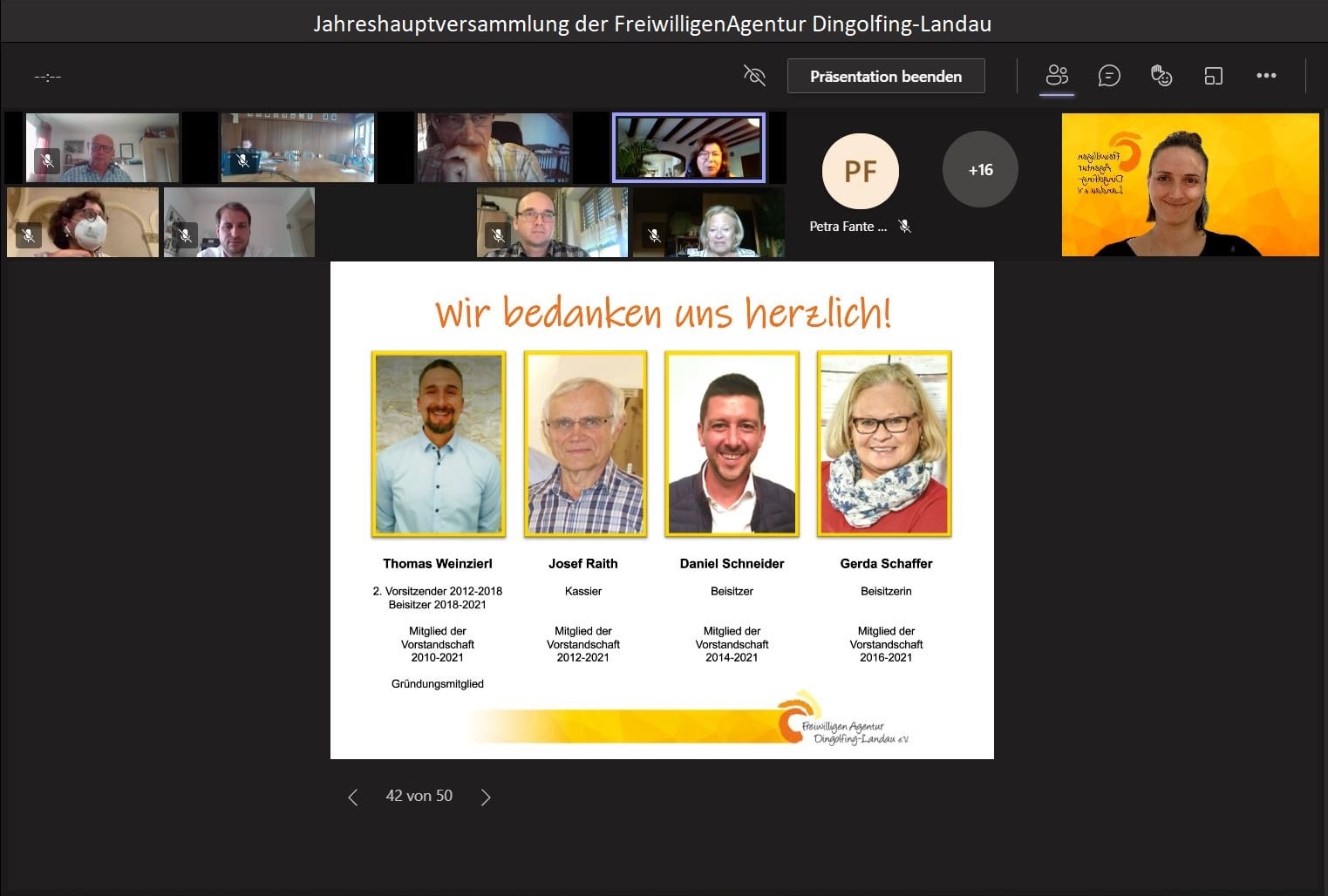Select highlighted video of woman under beamed ceiling
The image size is (1328, 896).
[689, 147]
